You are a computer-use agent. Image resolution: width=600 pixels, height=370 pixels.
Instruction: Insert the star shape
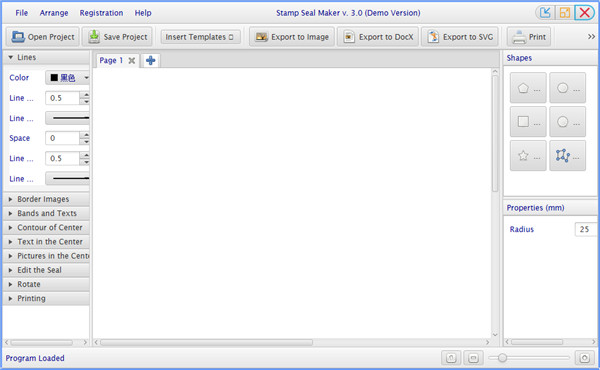point(528,155)
